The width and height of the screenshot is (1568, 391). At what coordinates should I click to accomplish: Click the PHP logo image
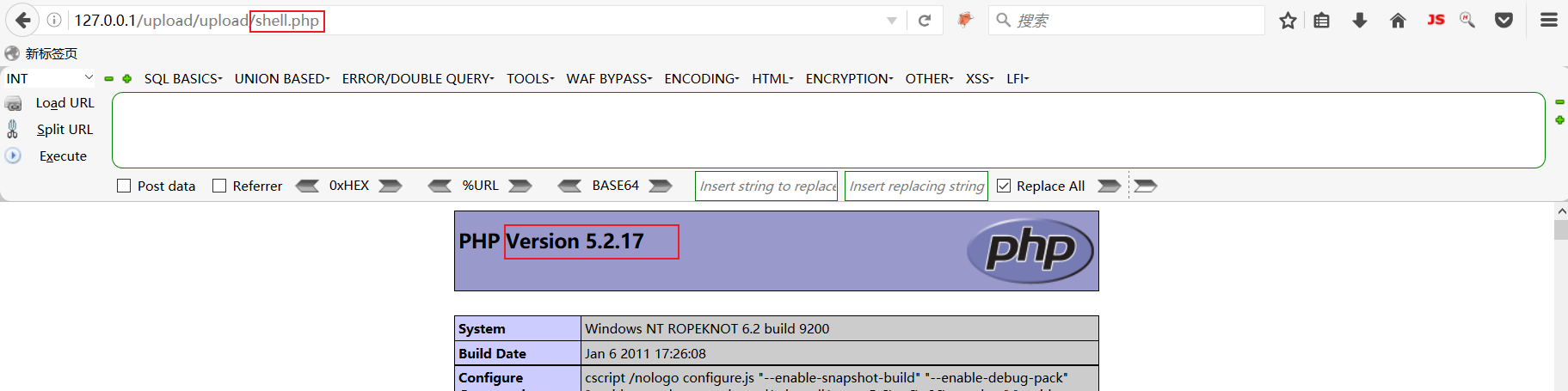(x=1030, y=251)
